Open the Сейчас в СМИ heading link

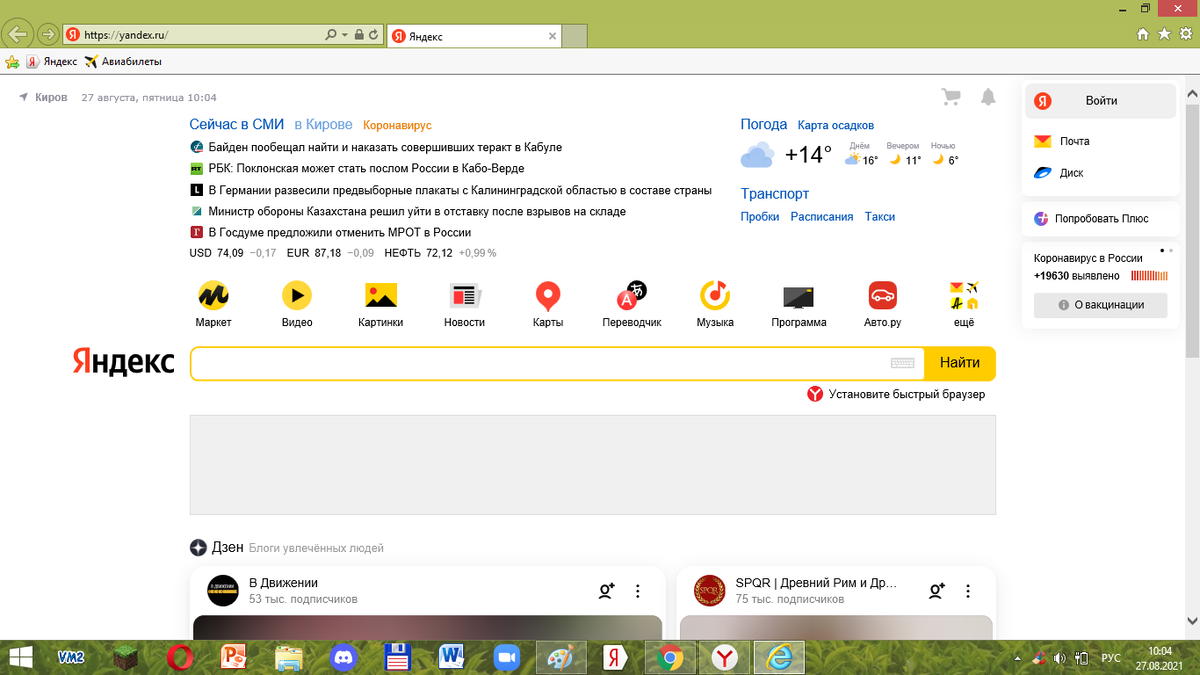coord(237,125)
